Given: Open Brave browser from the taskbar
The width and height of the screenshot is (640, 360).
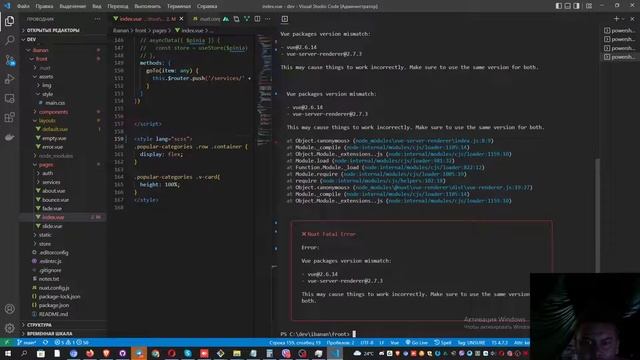Looking at the screenshot, I should 106,353.
